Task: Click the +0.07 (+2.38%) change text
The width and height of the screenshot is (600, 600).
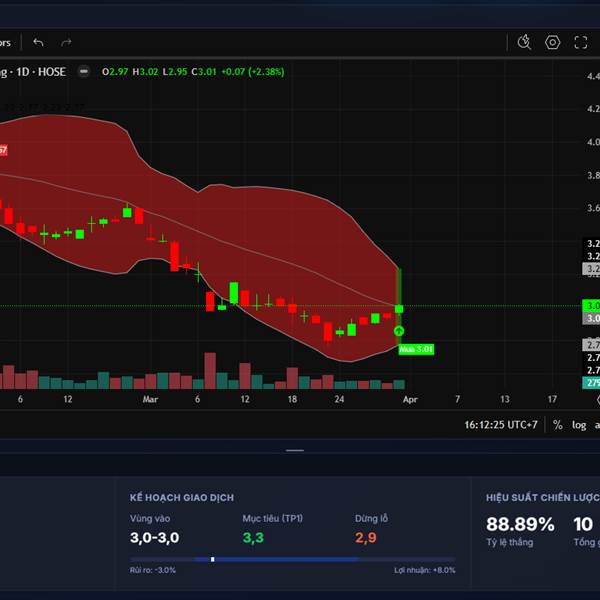Action: [253, 72]
